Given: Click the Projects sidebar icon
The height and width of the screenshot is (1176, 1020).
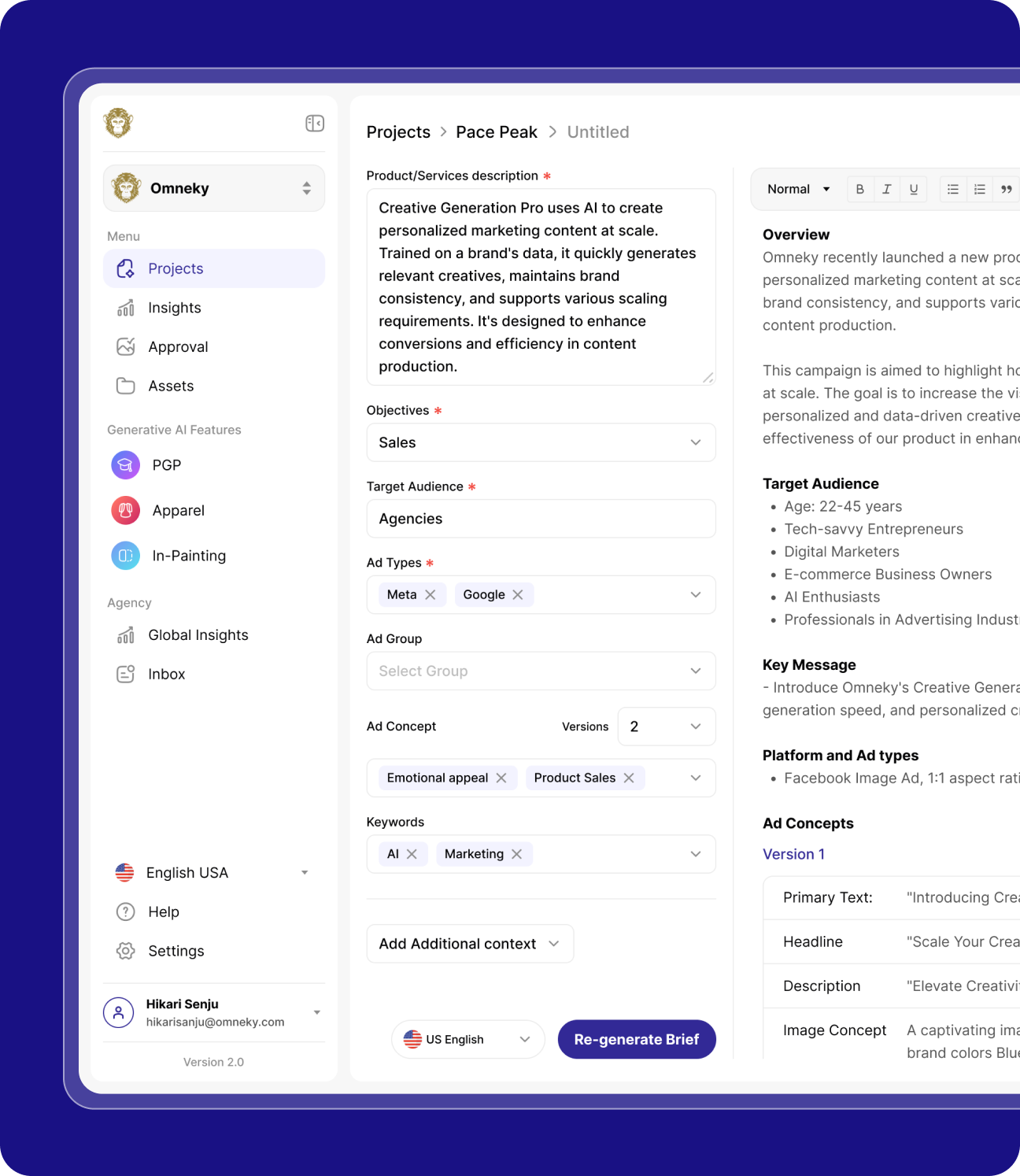Looking at the screenshot, I should (125, 268).
